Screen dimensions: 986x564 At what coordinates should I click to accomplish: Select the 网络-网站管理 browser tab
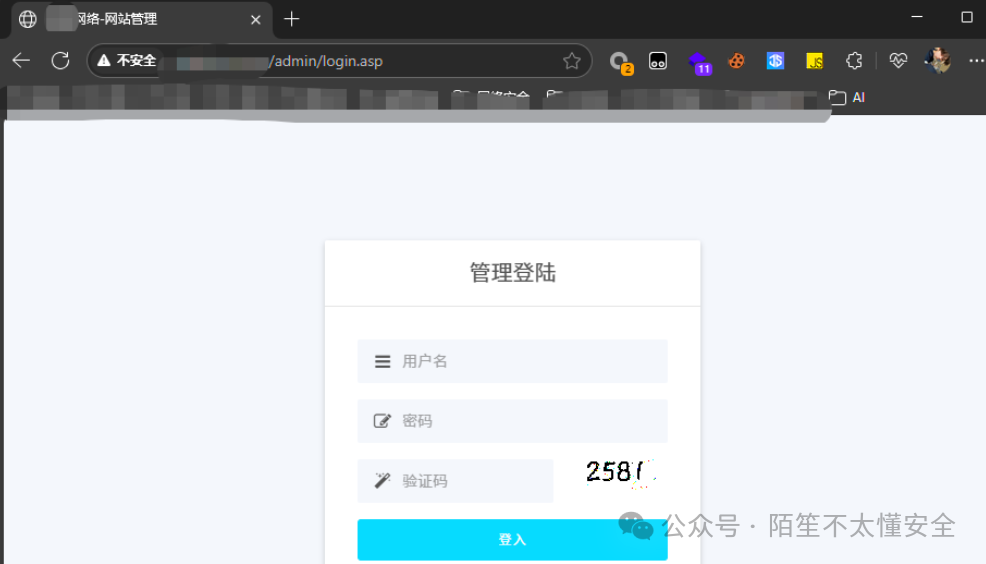point(142,19)
